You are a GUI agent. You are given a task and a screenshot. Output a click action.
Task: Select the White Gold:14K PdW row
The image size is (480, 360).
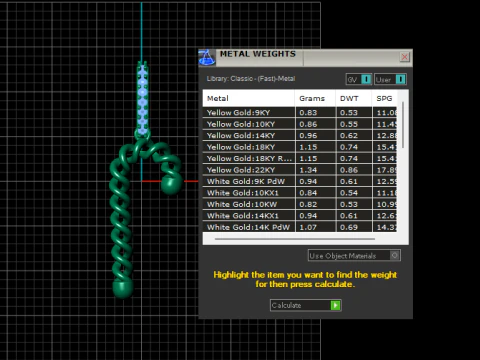tap(300, 227)
